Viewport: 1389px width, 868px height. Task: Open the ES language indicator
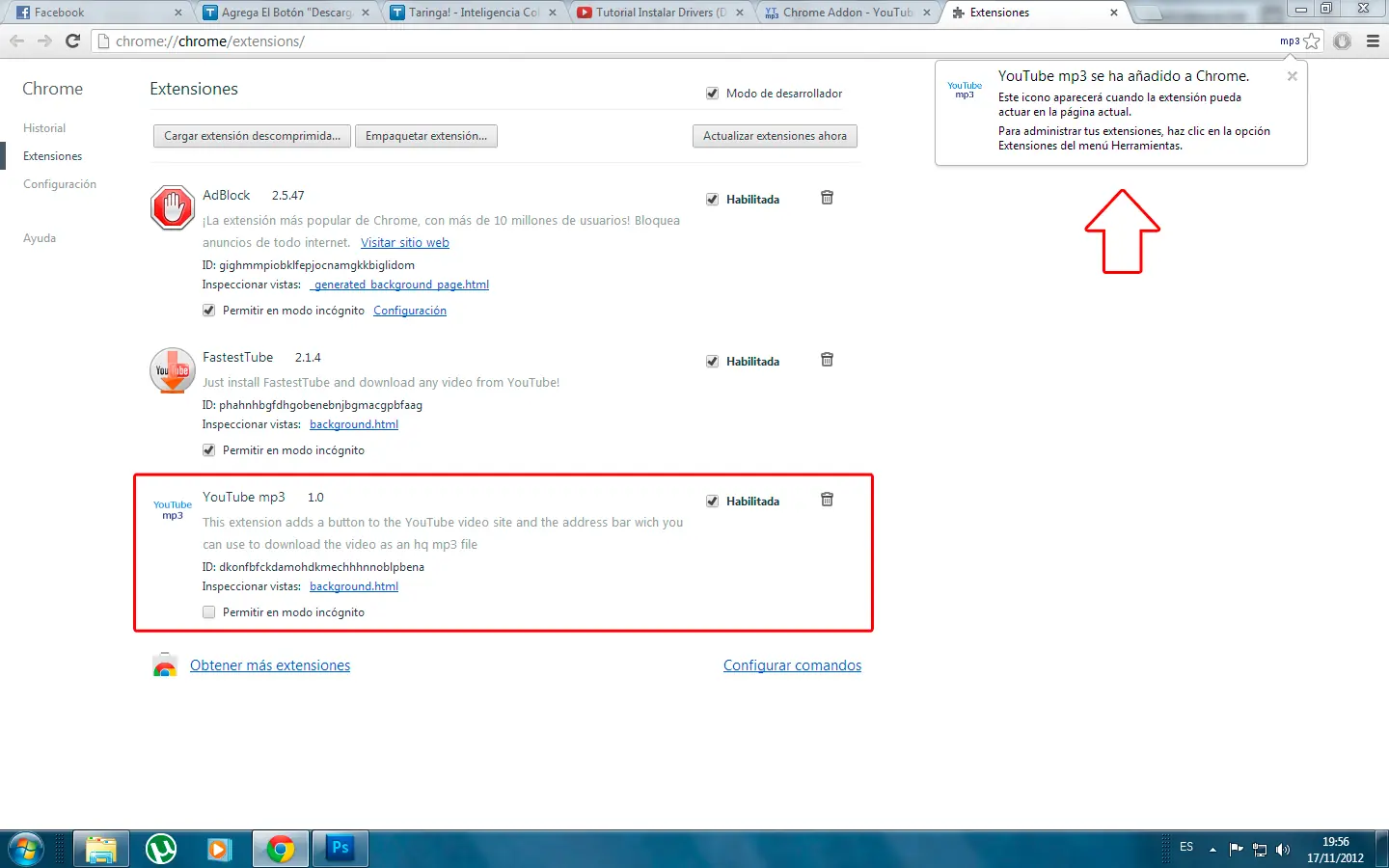(x=1186, y=847)
